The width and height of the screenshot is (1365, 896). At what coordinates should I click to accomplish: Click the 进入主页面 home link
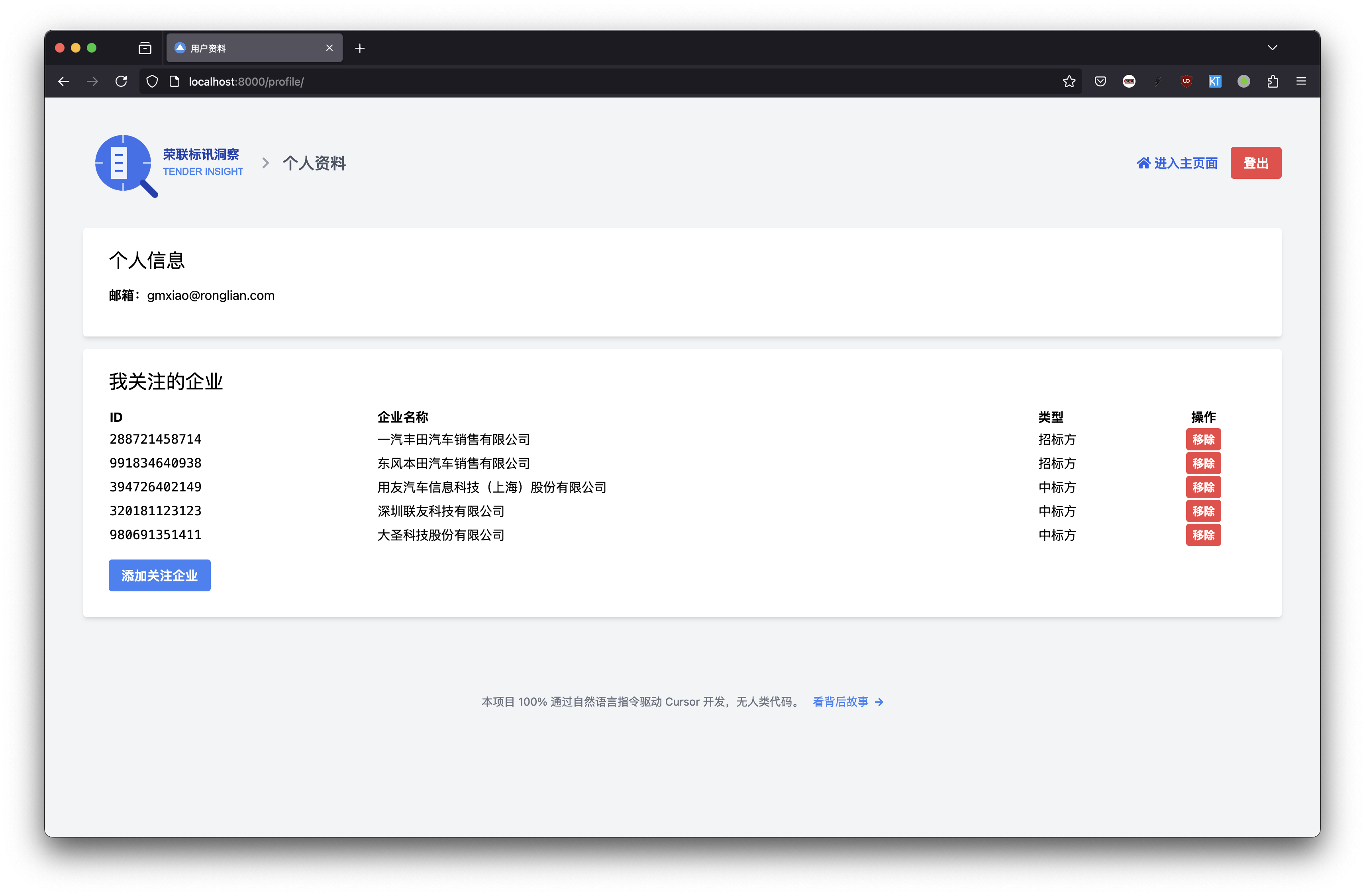1177,163
